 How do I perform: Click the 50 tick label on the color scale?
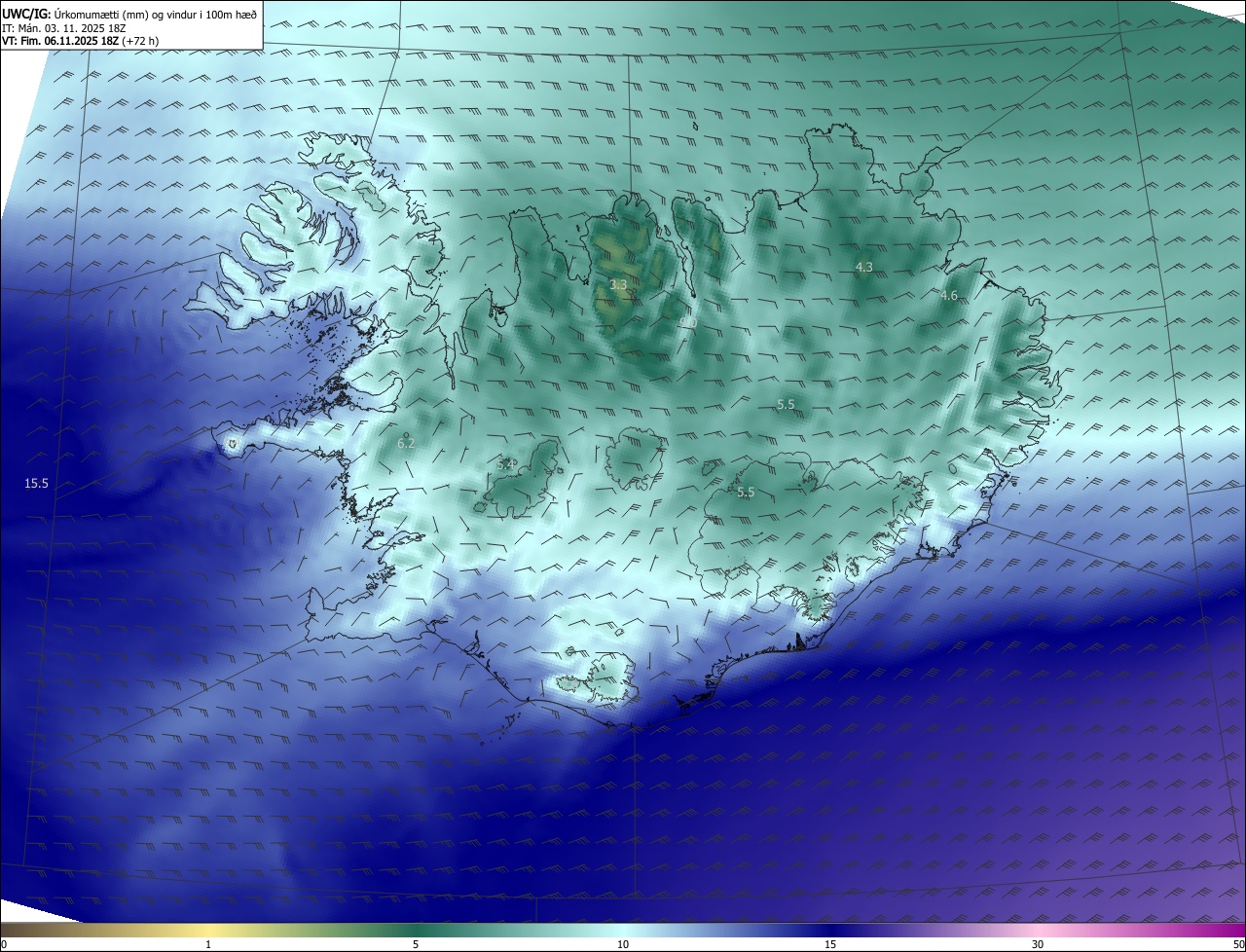point(1238,944)
